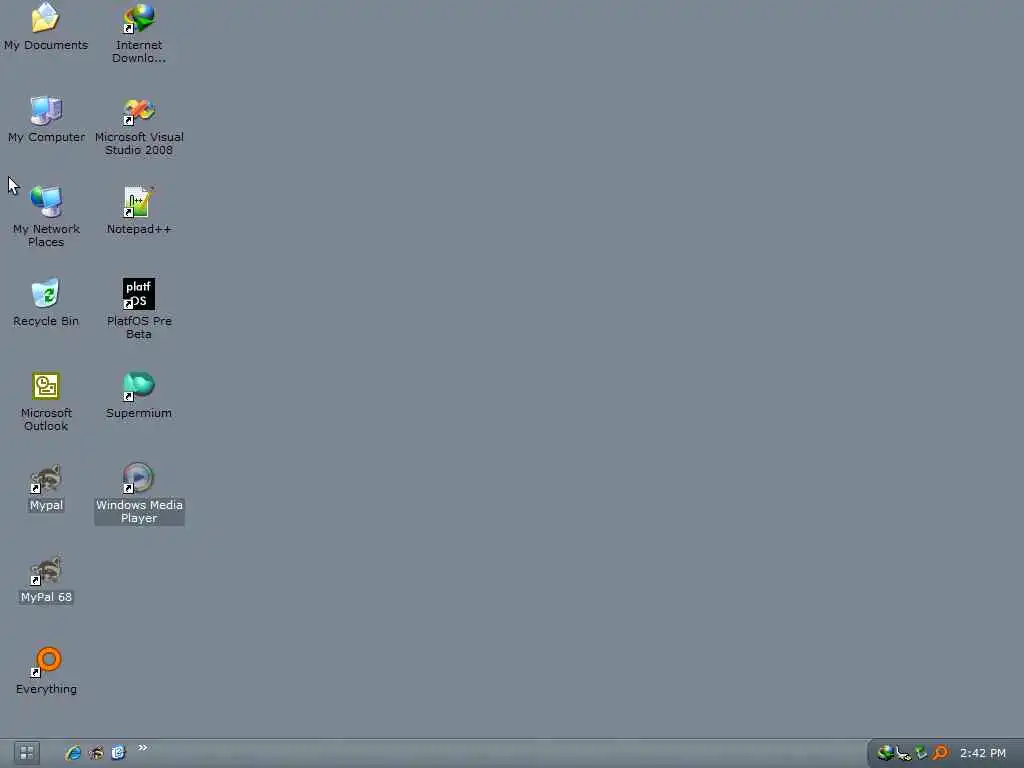Select Microsoft Visual Studio 2008 shortcut
1024x768 pixels.
point(138,126)
